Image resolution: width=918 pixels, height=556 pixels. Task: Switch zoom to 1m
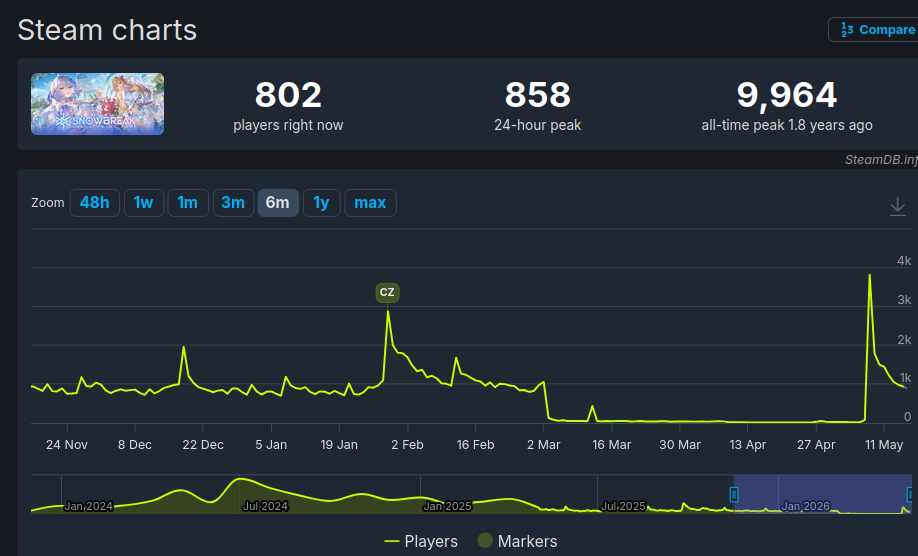pos(188,203)
